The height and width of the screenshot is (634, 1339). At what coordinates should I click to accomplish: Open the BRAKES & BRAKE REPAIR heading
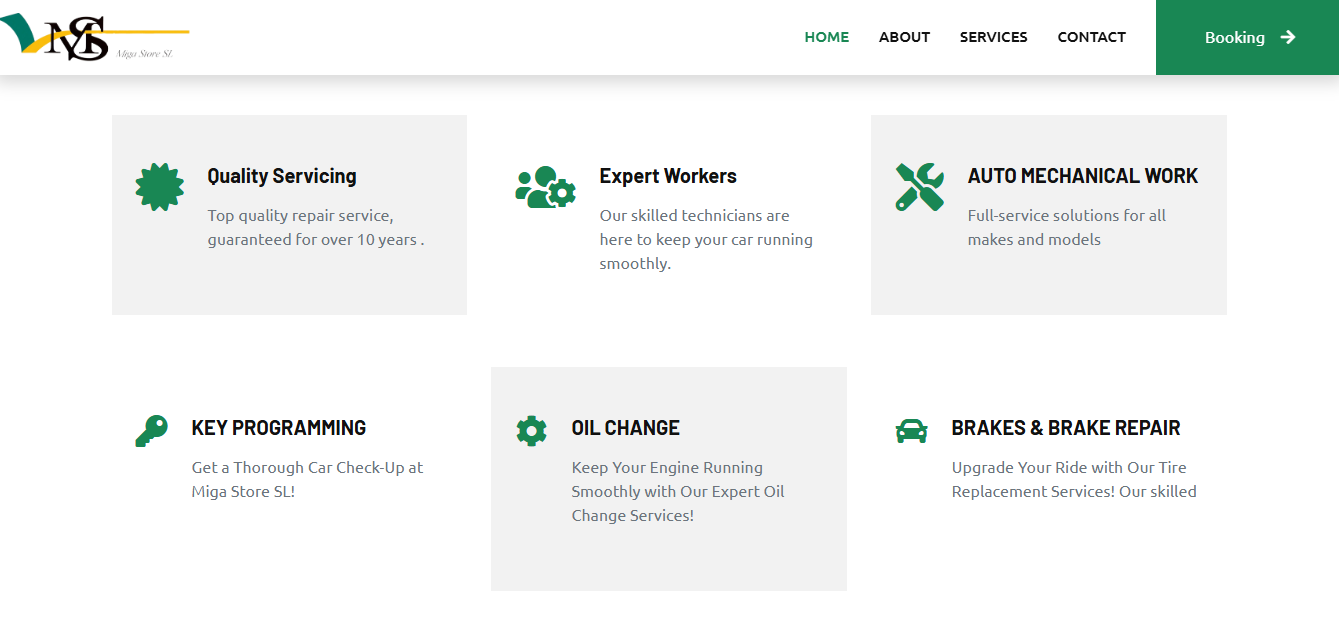coord(1065,428)
